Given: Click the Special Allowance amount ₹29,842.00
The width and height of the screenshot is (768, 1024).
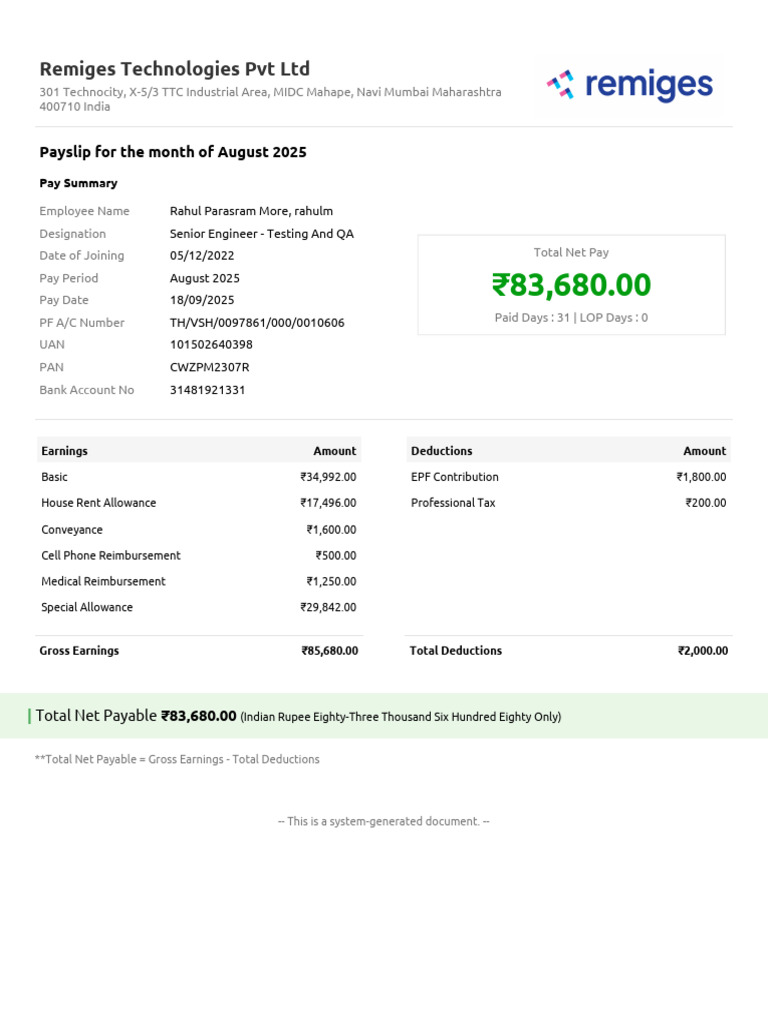Looking at the screenshot, I should 328,607.
